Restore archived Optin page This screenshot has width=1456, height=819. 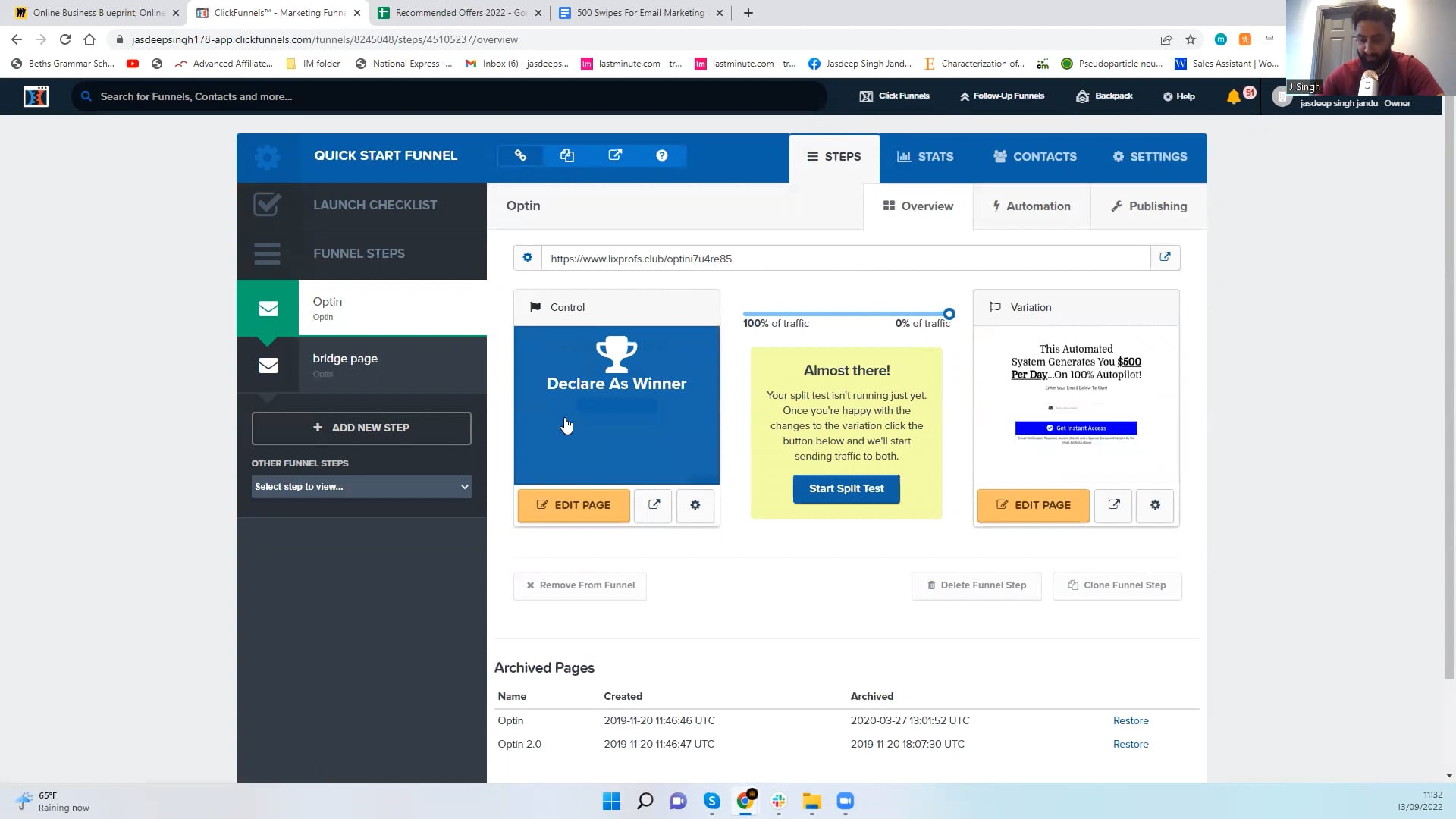tap(1131, 721)
